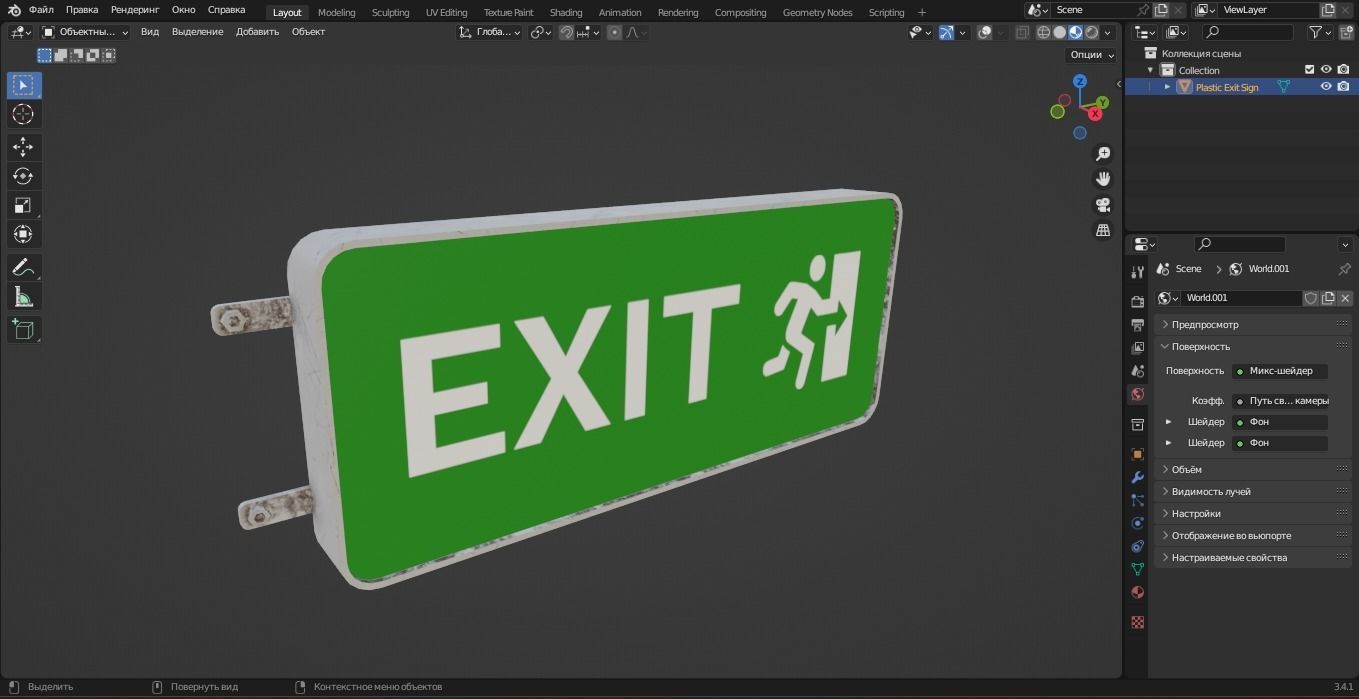Toggle snapping magnet in the header
1359x699 pixels.
567,32
